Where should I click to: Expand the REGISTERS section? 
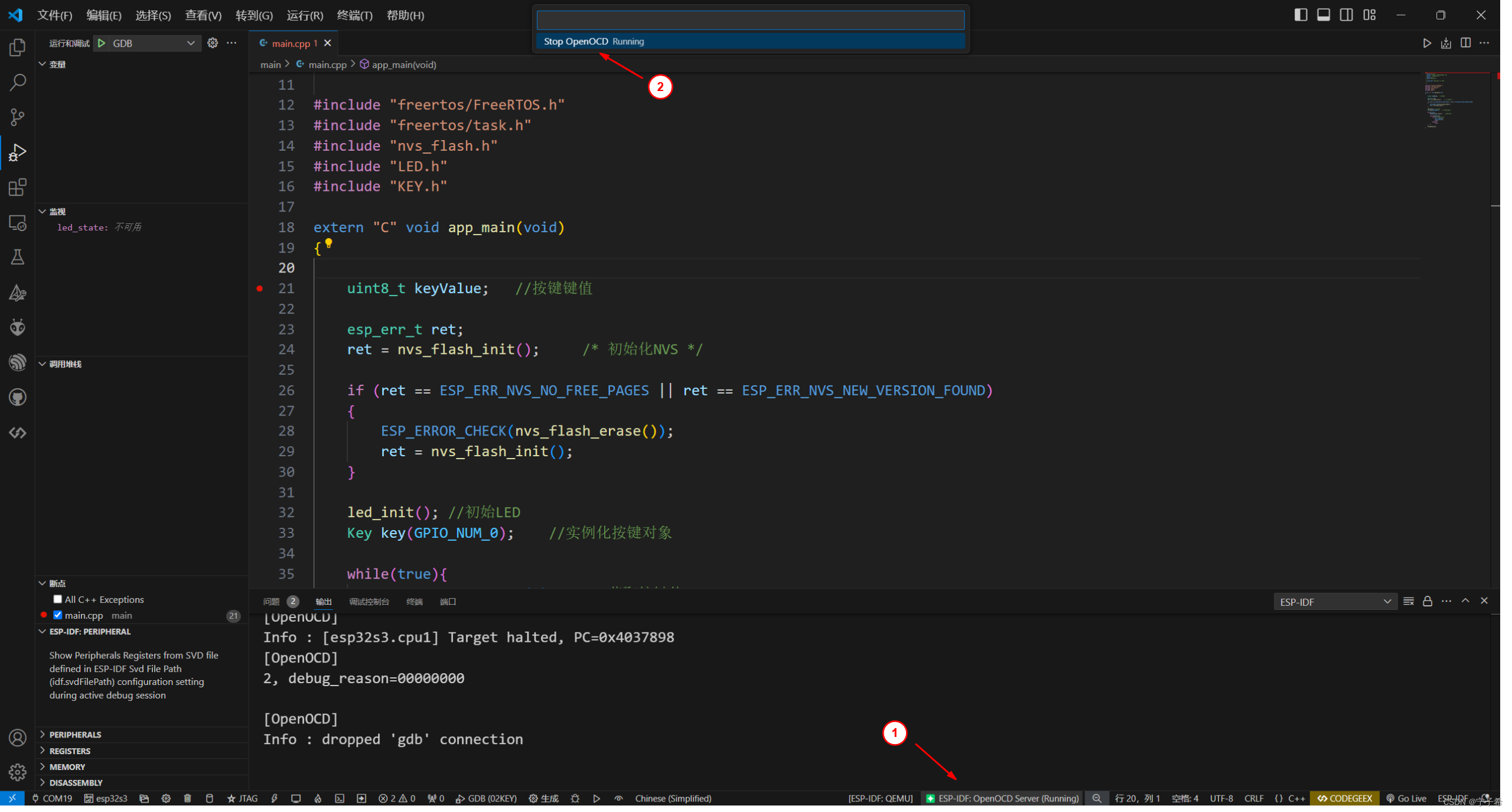(x=70, y=751)
